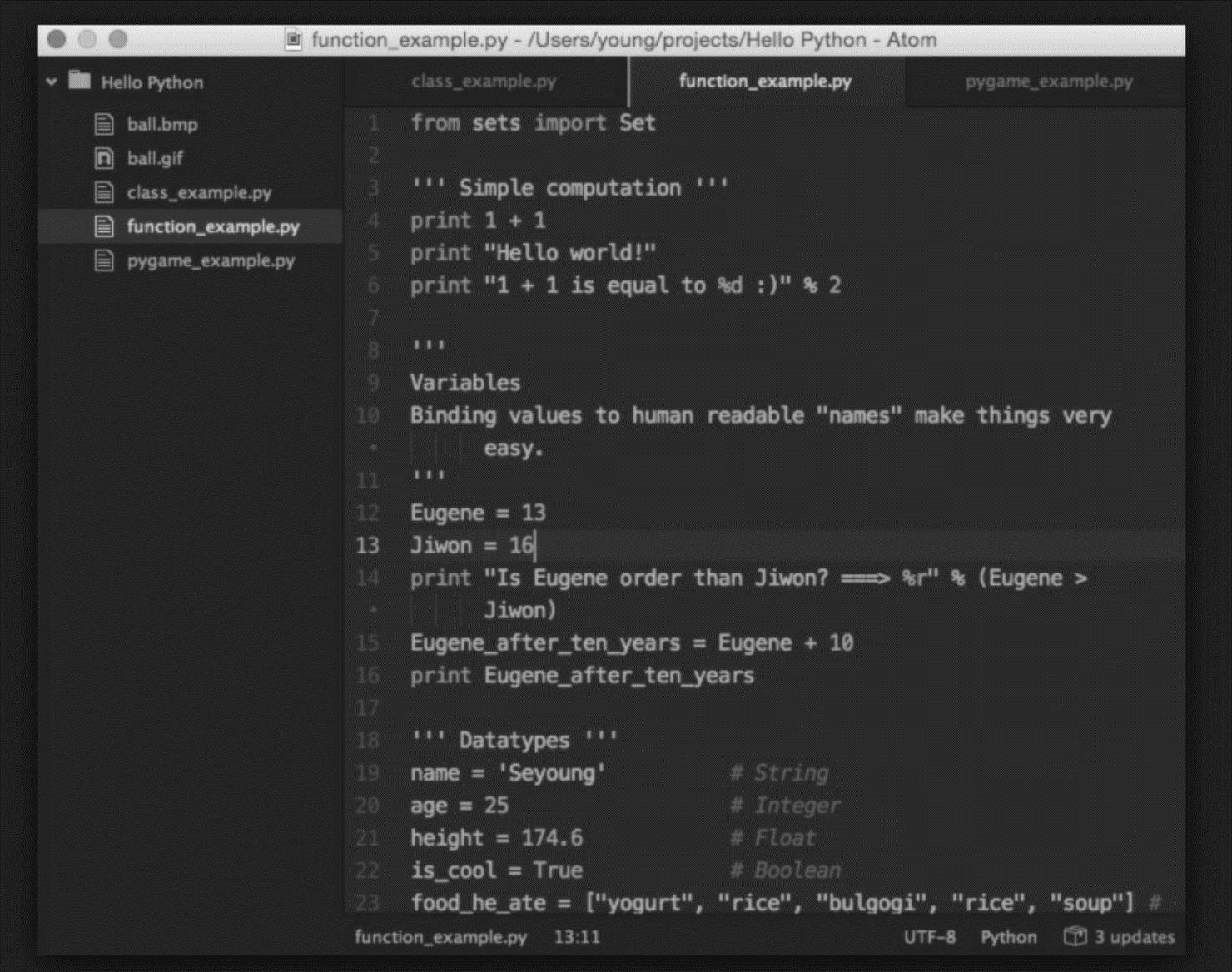Click the 'age = 25' line

(459, 806)
